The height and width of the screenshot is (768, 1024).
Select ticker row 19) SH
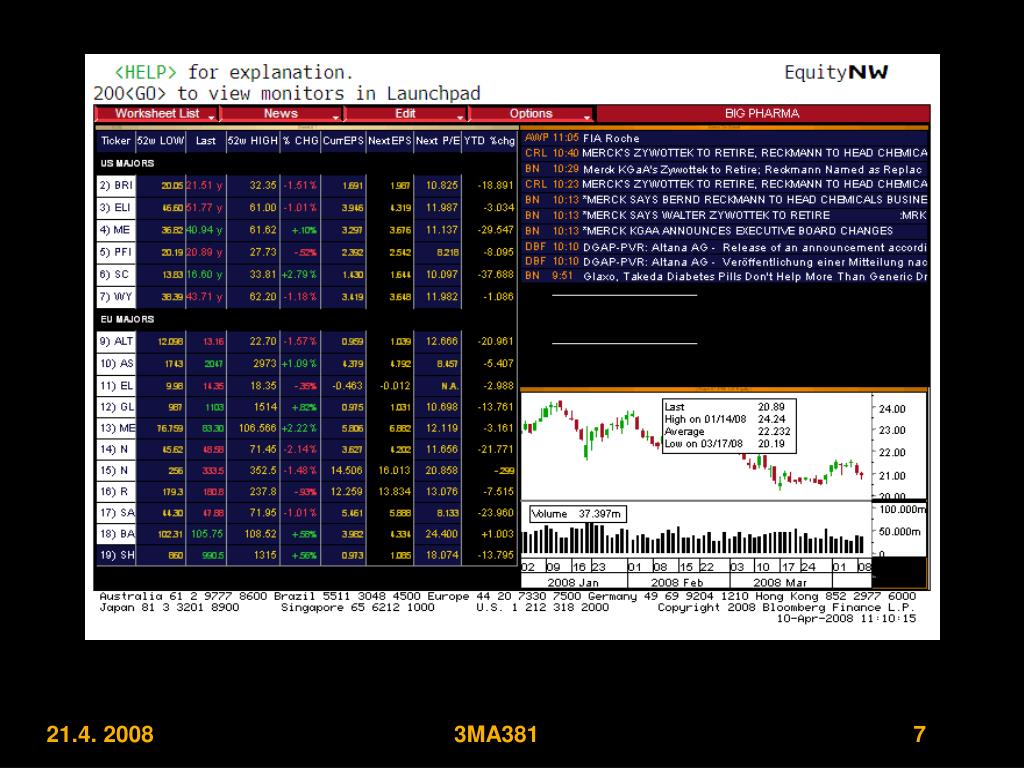tap(116, 555)
